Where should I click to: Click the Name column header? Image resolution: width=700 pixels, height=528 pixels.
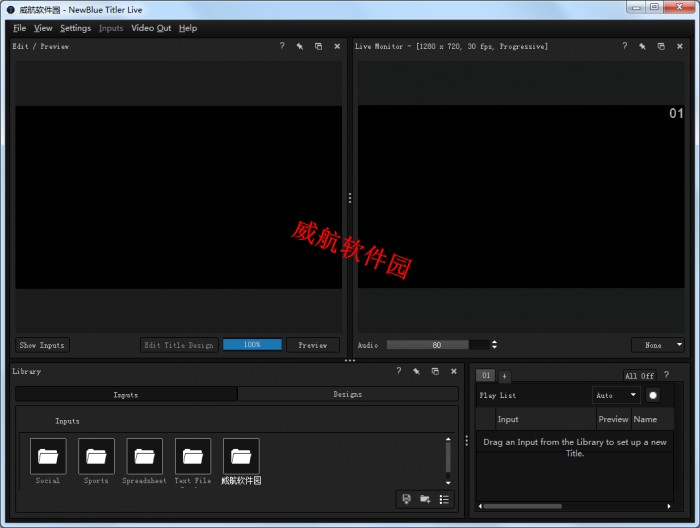coord(652,419)
